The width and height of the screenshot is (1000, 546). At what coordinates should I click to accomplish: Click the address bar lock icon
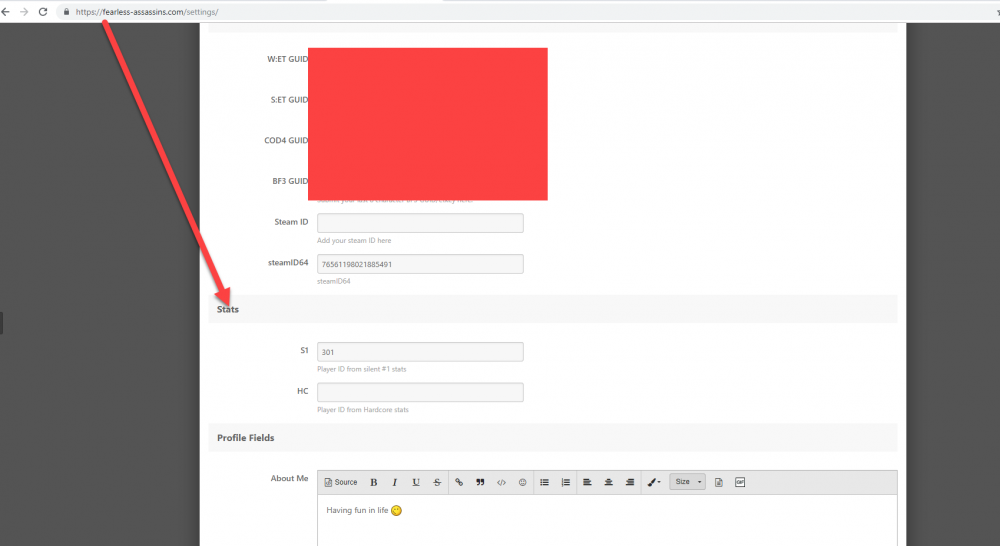[66, 11]
